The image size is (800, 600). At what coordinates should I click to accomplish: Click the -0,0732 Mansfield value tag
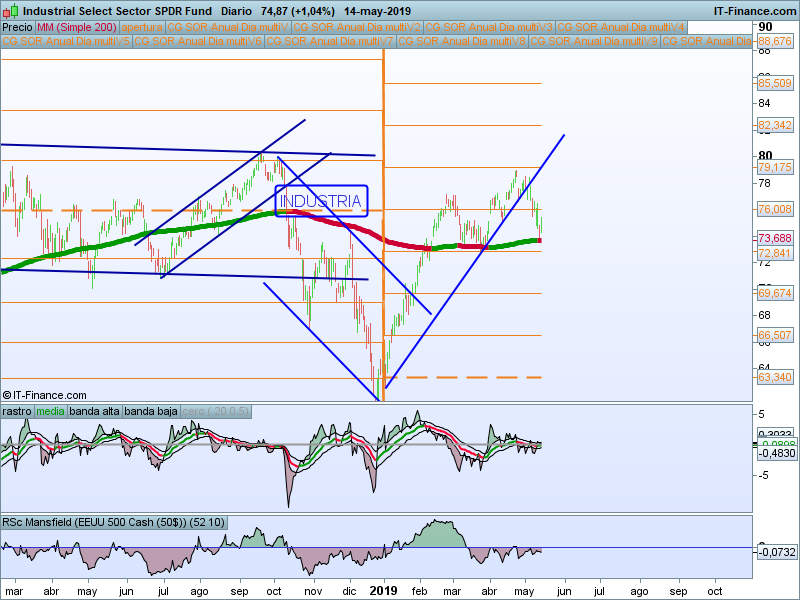777,552
